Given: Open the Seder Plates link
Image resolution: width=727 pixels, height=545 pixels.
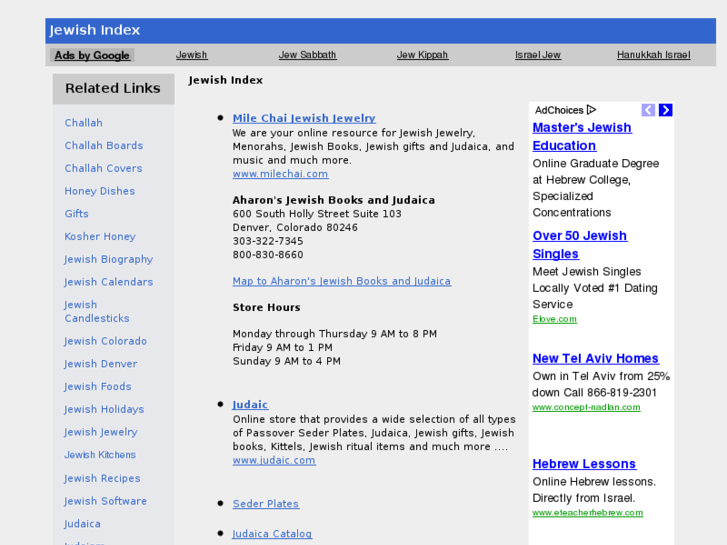Looking at the screenshot, I should click(x=266, y=504).
